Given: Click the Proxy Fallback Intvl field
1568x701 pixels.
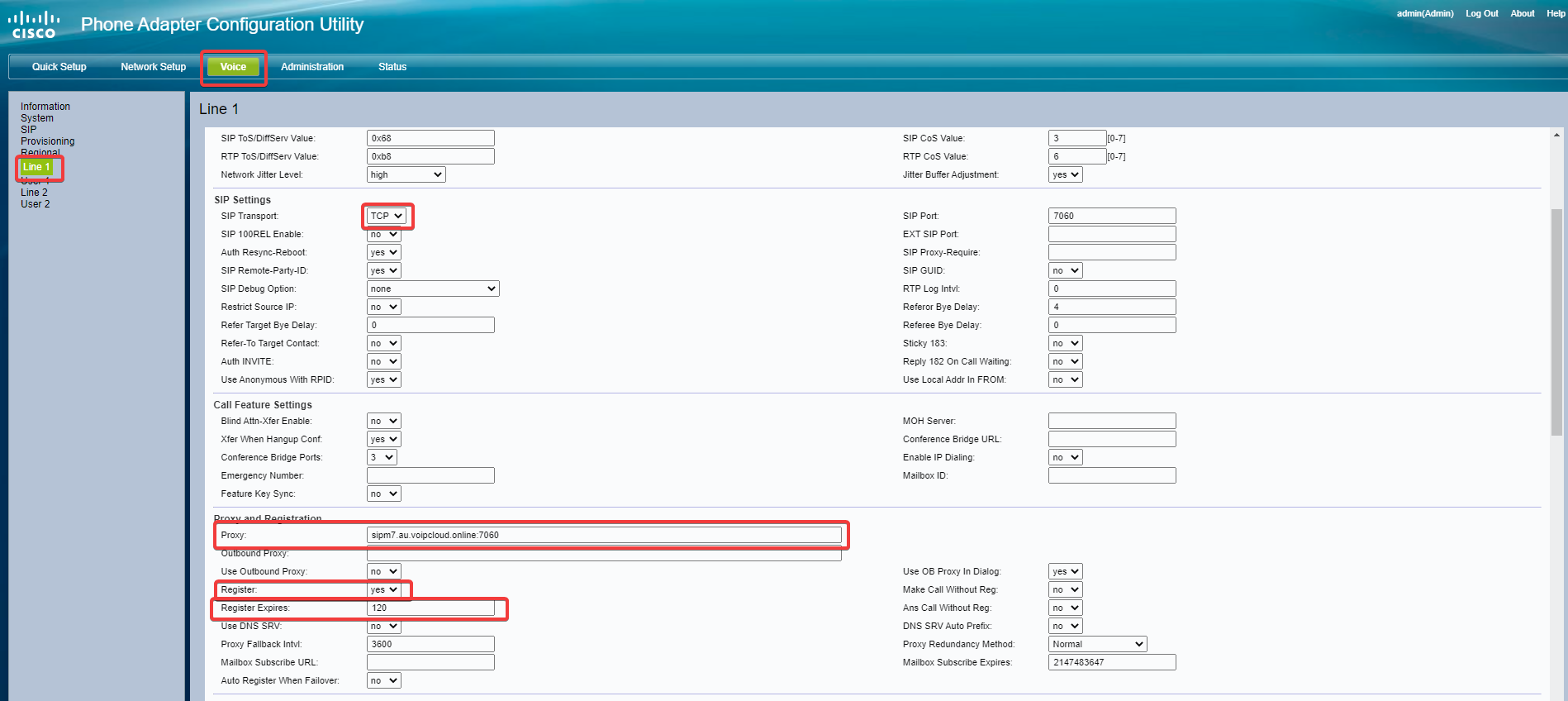Looking at the screenshot, I should [x=430, y=644].
